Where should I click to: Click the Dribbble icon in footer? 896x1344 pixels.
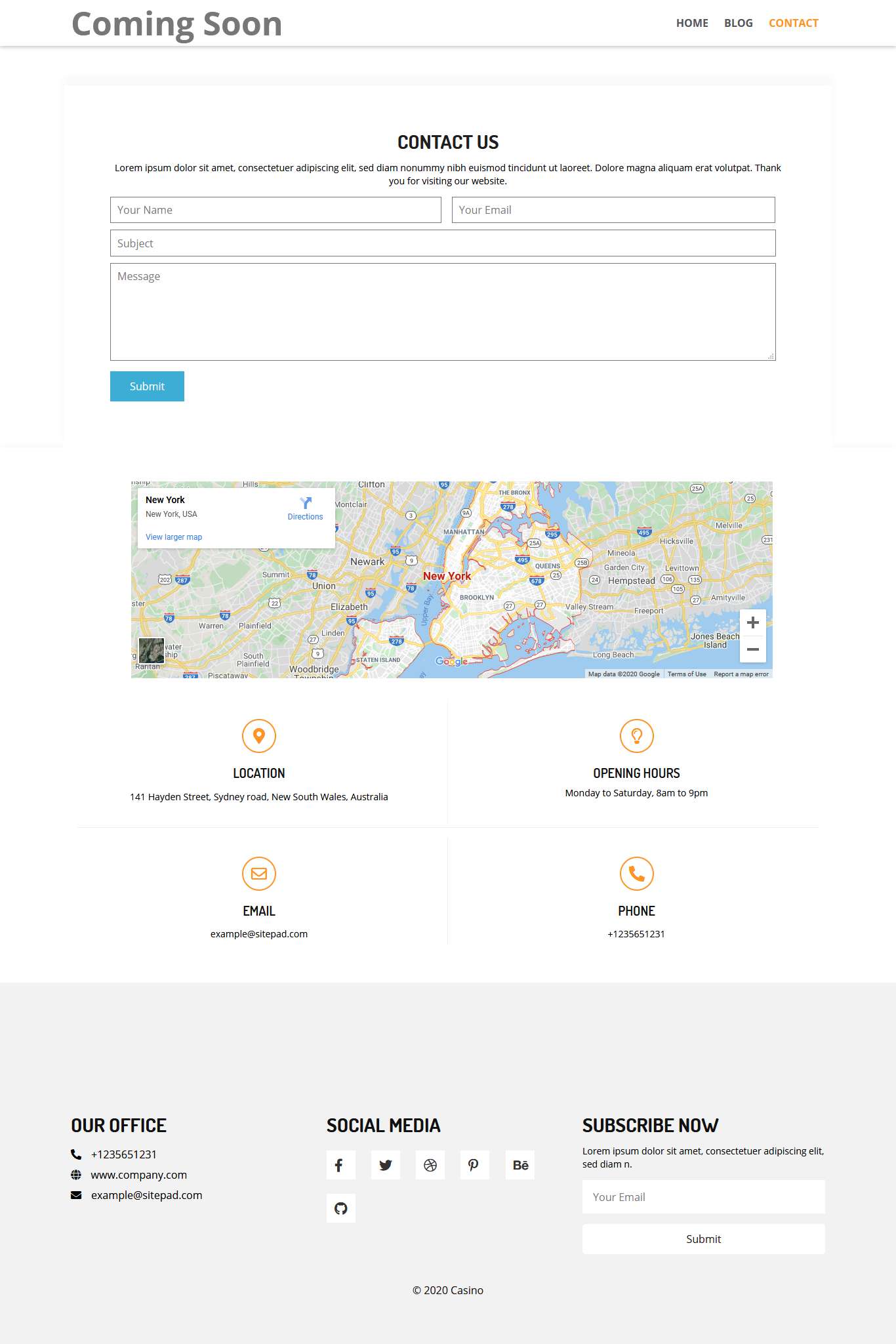[x=430, y=1165]
